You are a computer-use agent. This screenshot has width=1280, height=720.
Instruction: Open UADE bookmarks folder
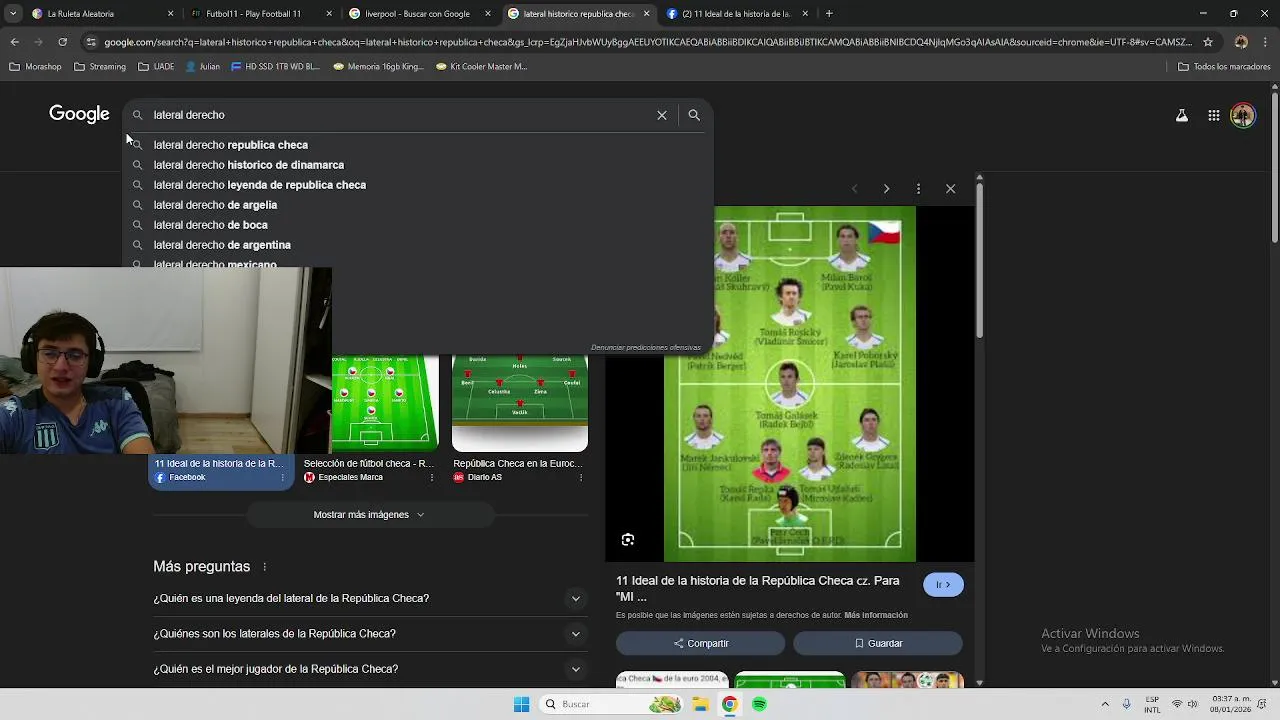[x=156, y=67]
